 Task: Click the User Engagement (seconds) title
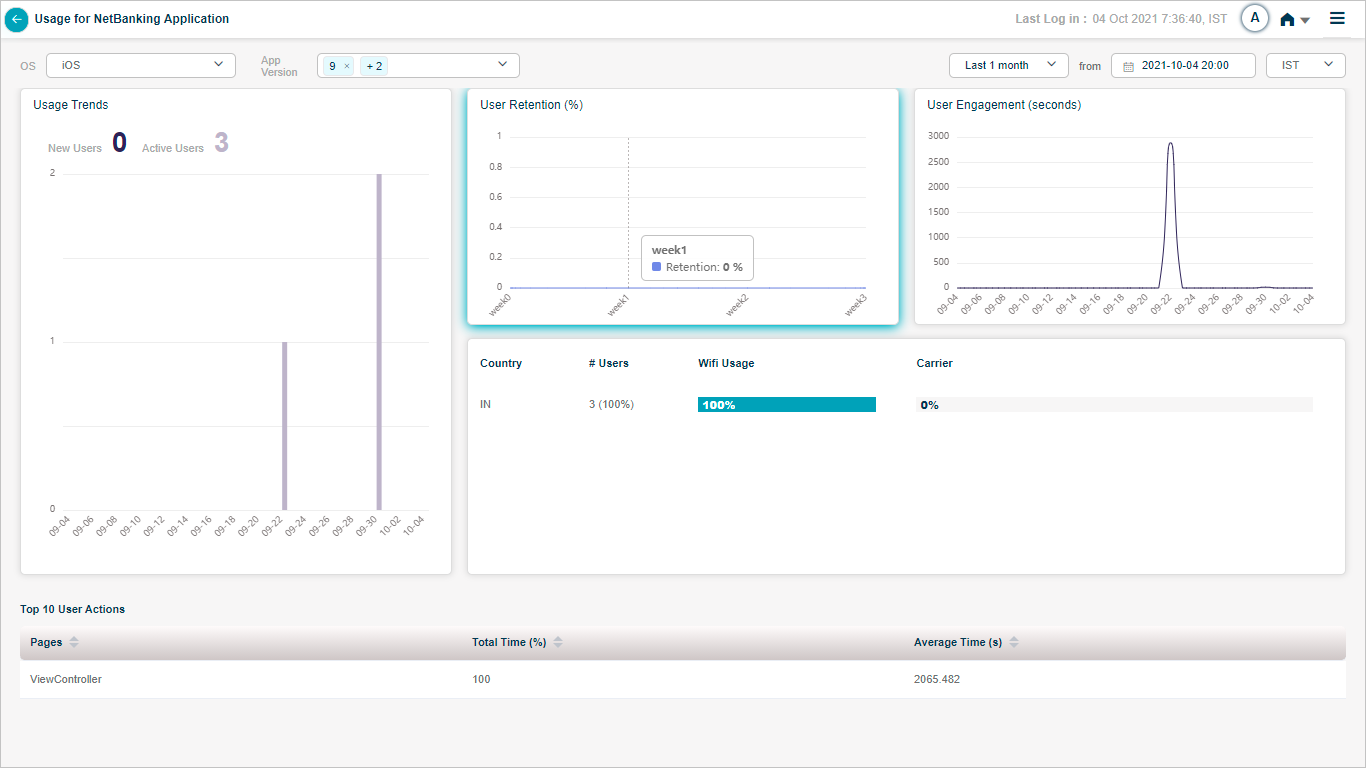point(1004,104)
